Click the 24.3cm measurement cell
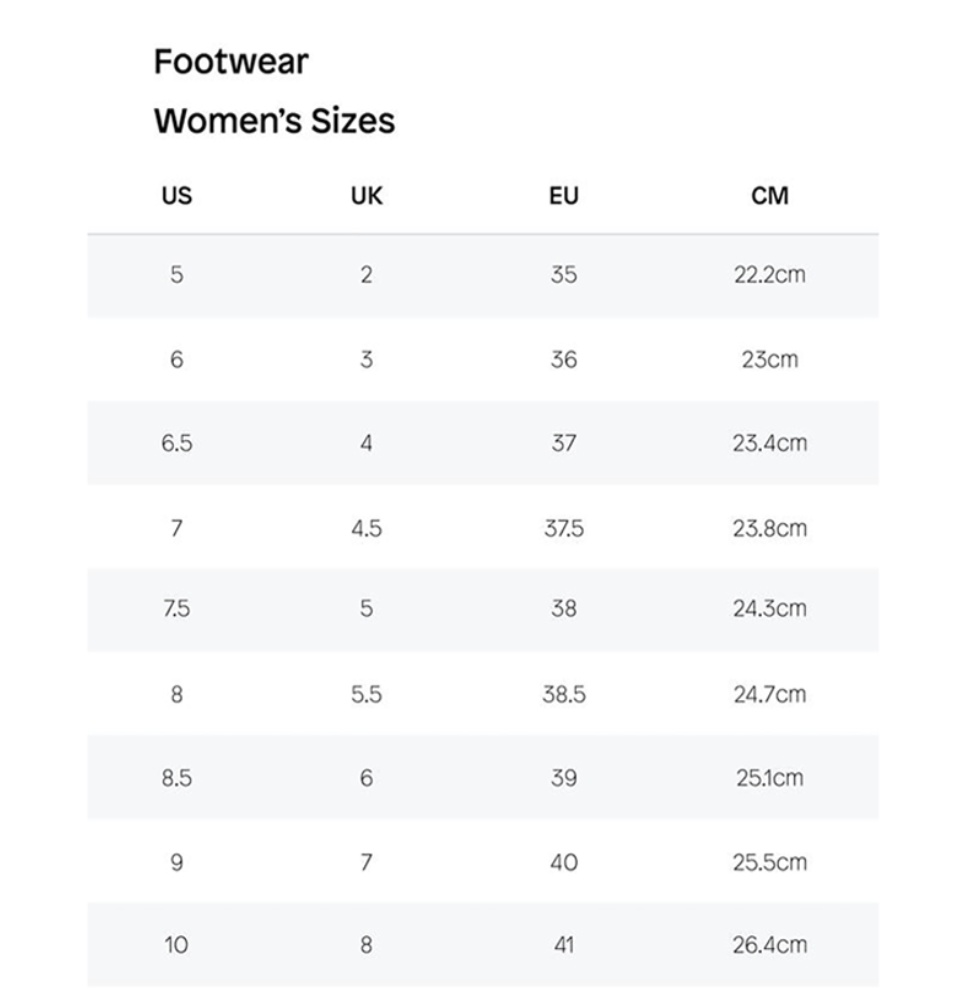Screen dimensions: 960x1000 tap(770, 608)
